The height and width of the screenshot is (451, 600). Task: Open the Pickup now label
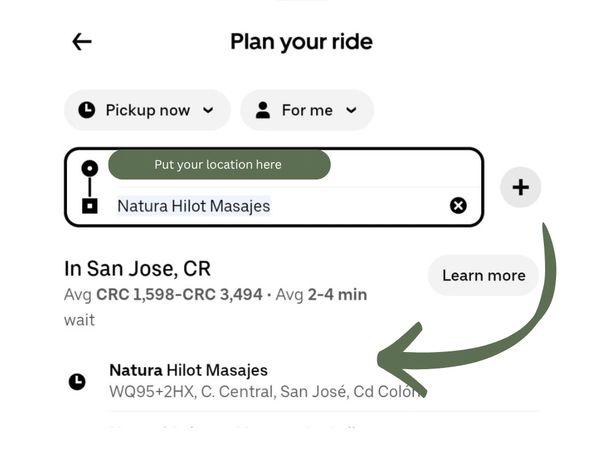pos(147,110)
